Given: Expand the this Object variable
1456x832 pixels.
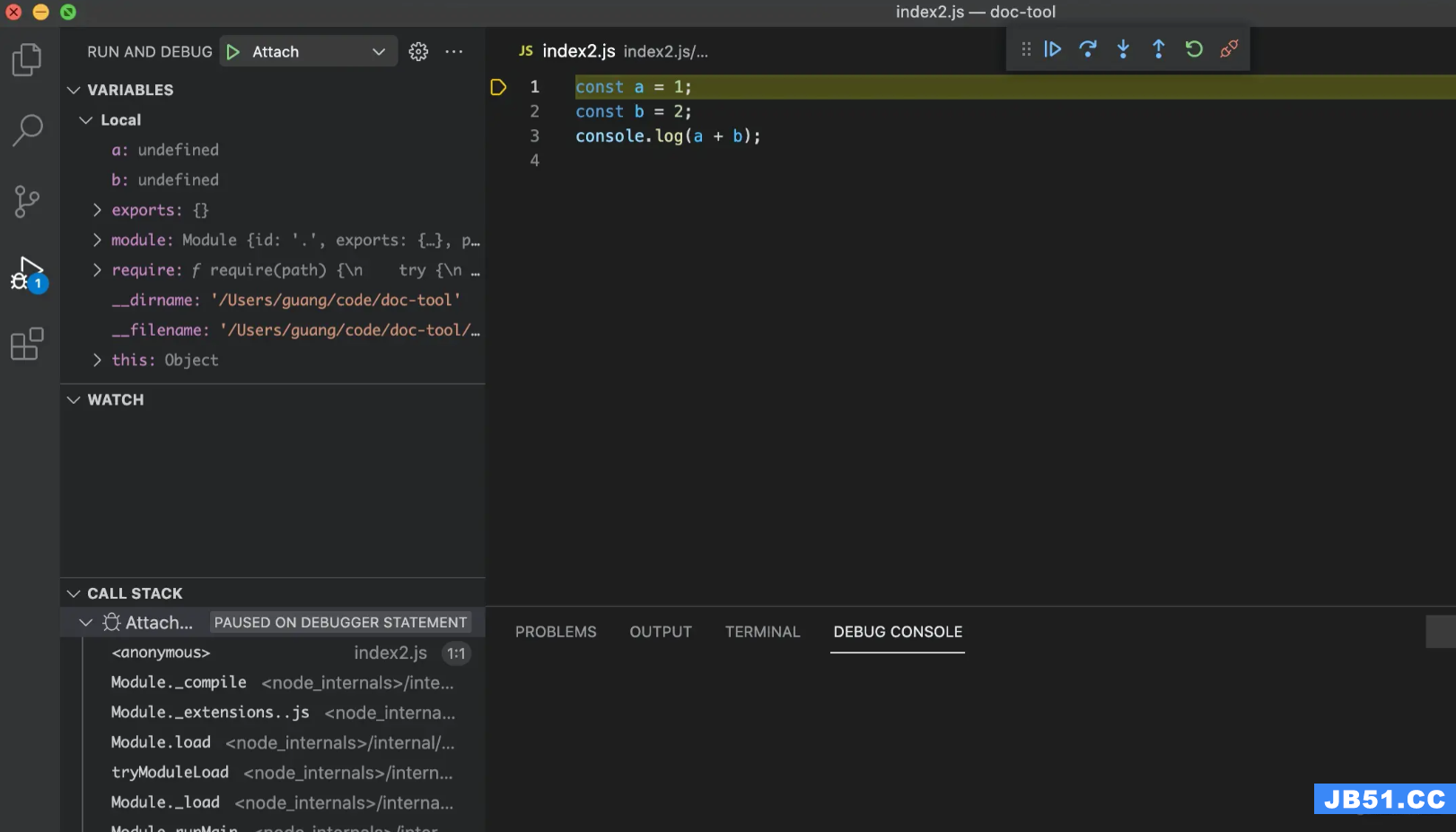Looking at the screenshot, I should click(x=97, y=360).
